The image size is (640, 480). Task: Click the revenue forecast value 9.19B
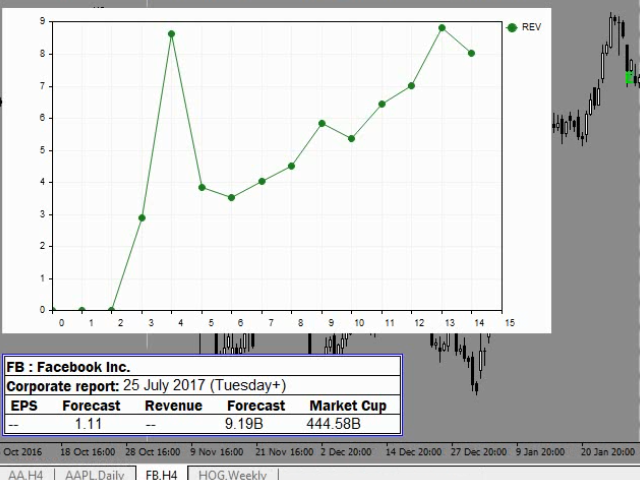(244, 424)
